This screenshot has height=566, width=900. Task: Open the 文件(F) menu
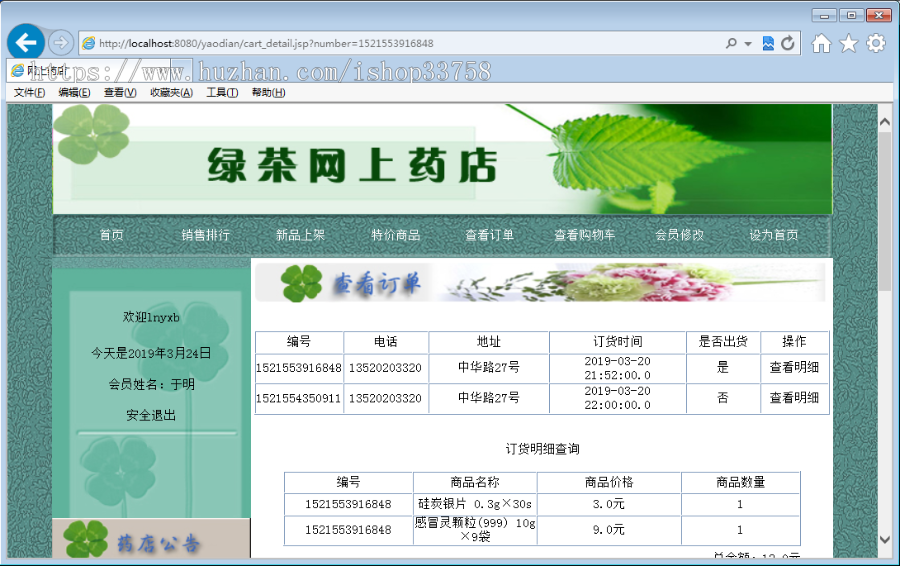[29, 92]
